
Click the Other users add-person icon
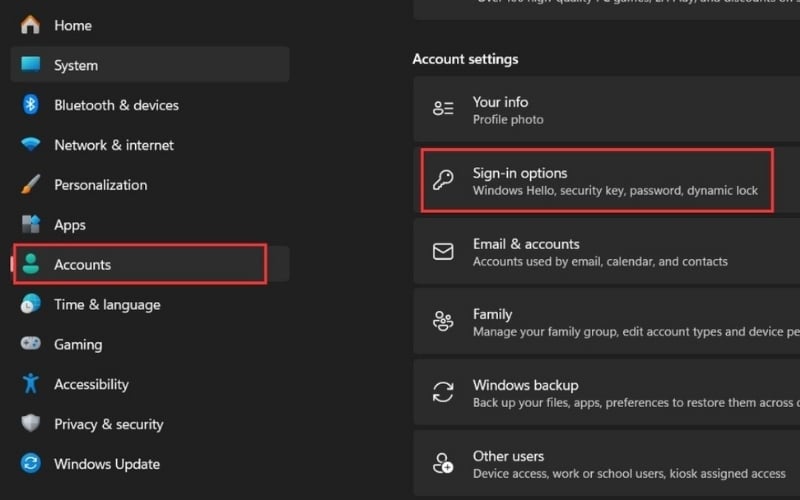point(443,463)
